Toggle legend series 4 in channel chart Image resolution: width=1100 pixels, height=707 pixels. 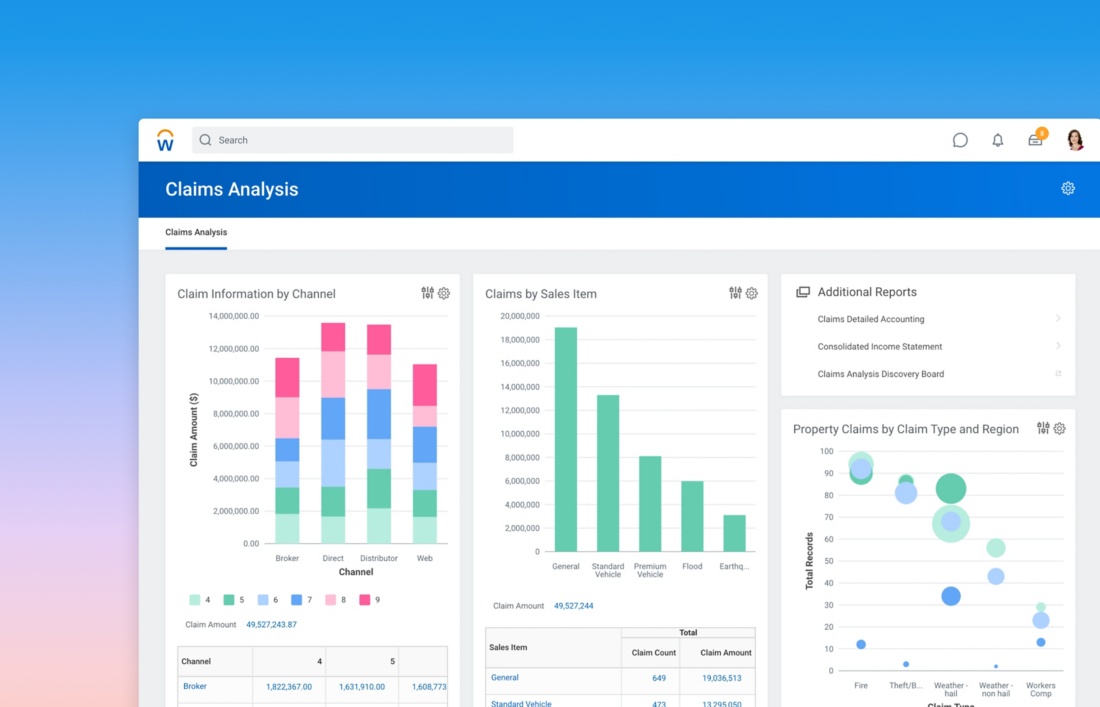click(x=195, y=600)
